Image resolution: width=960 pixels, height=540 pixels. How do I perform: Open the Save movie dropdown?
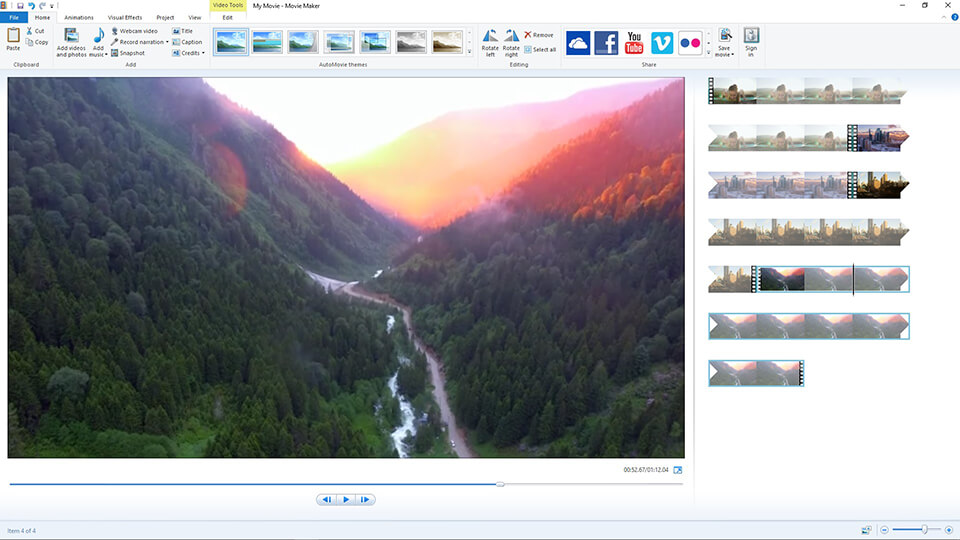tap(725, 54)
